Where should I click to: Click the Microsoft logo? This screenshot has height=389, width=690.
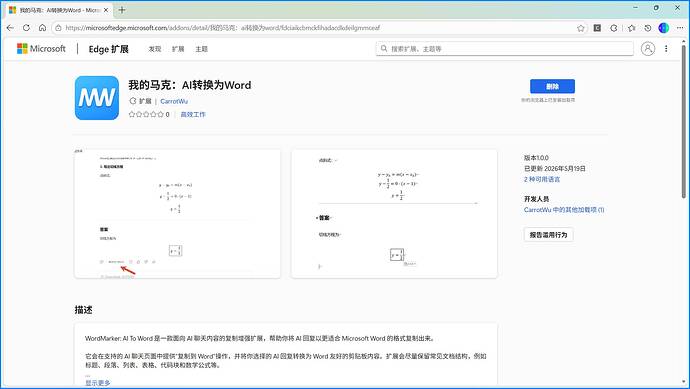point(41,48)
